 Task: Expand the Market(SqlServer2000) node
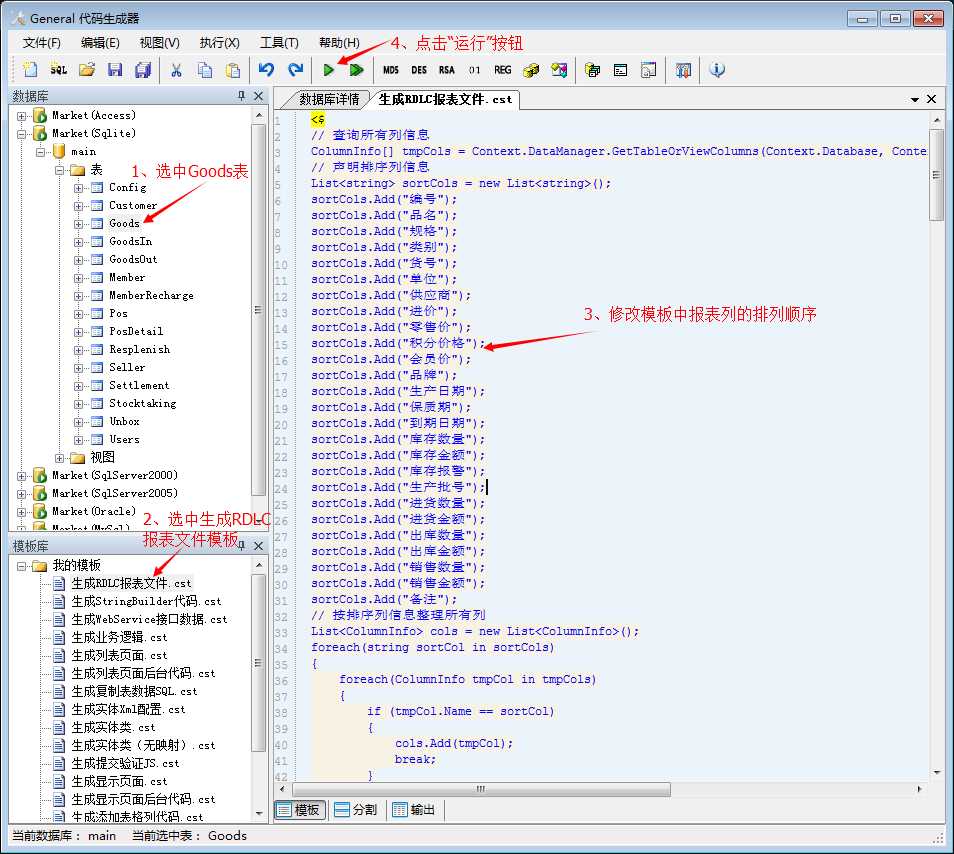point(22,476)
